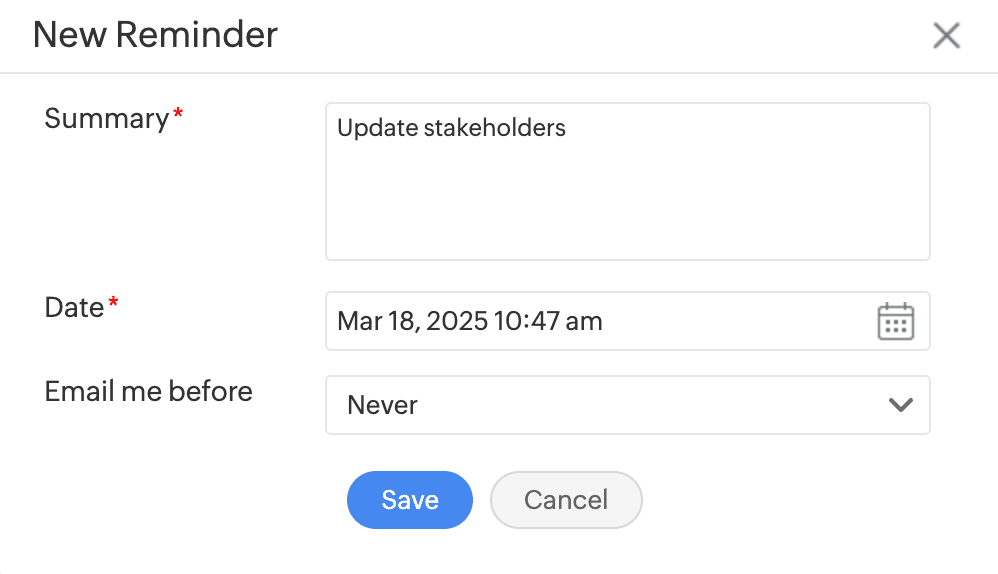Click empty space below Update stakeholders text
Image resolution: width=998 pixels, height=574 pixels.
tap(627, 210)
